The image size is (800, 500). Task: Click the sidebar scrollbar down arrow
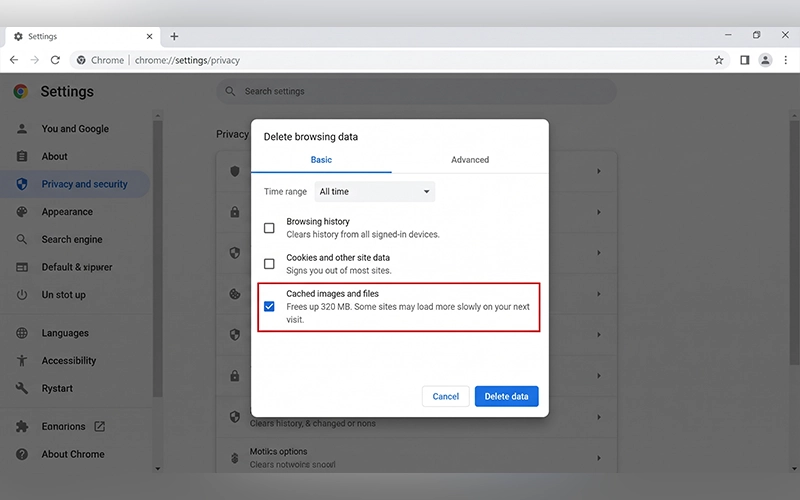click(x=158, y=468)
